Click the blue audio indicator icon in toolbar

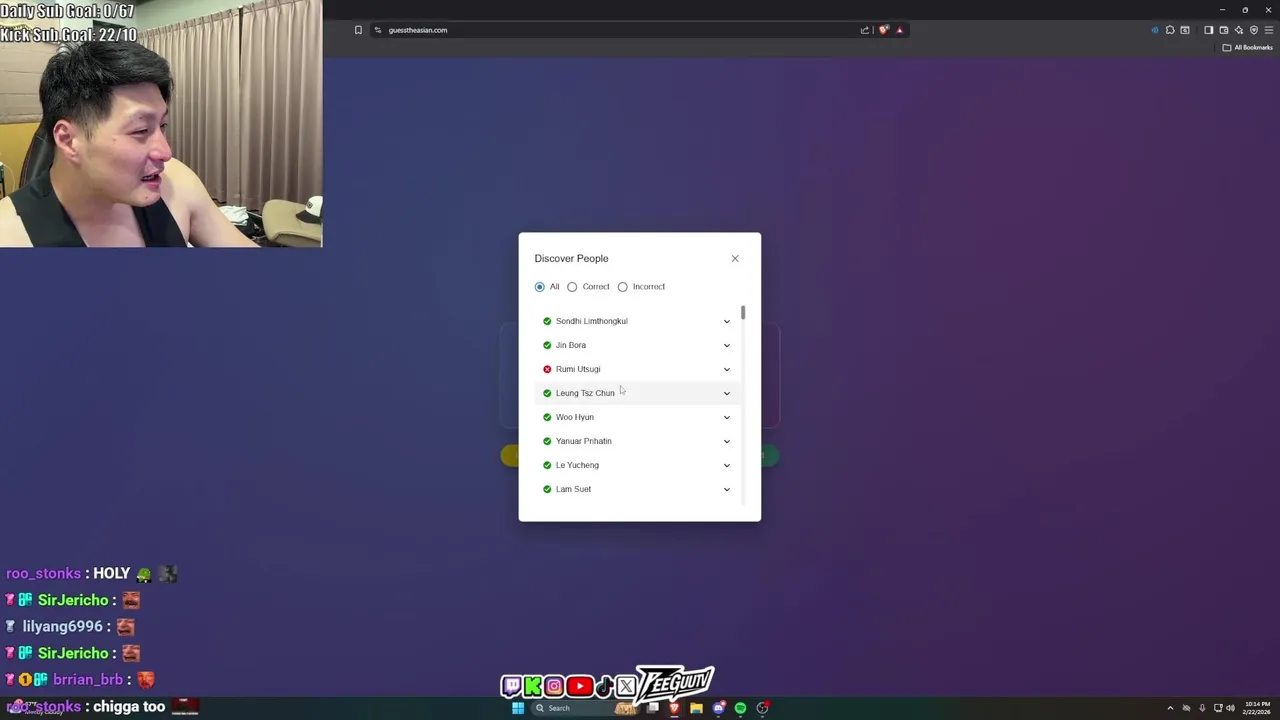(1155, 30)
